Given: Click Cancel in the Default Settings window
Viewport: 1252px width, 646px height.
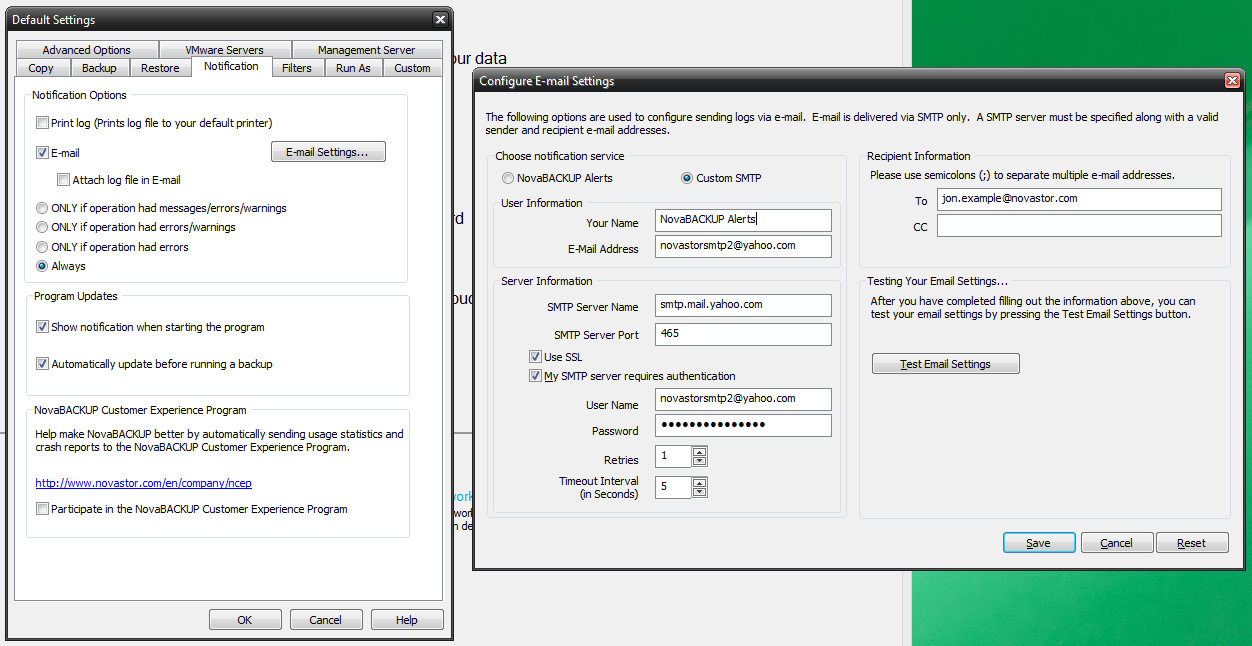Looking at the screenshot, I should pos(326,620).
